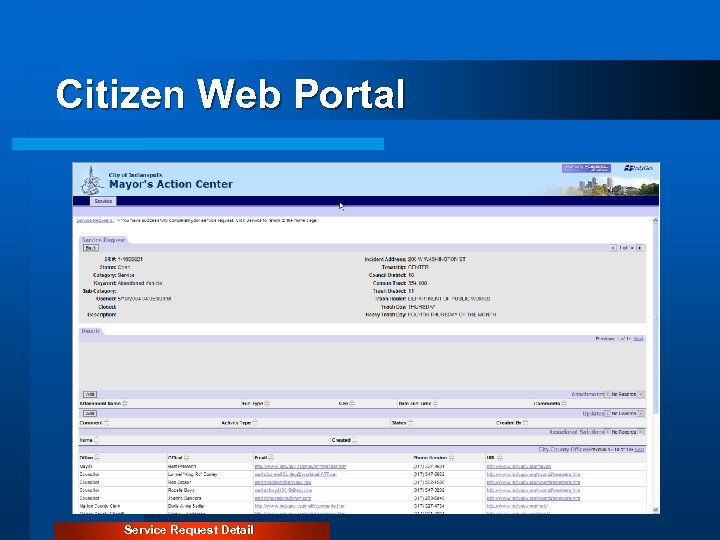
Task: Click next arrow in Updates header
Action: (641, 414)
